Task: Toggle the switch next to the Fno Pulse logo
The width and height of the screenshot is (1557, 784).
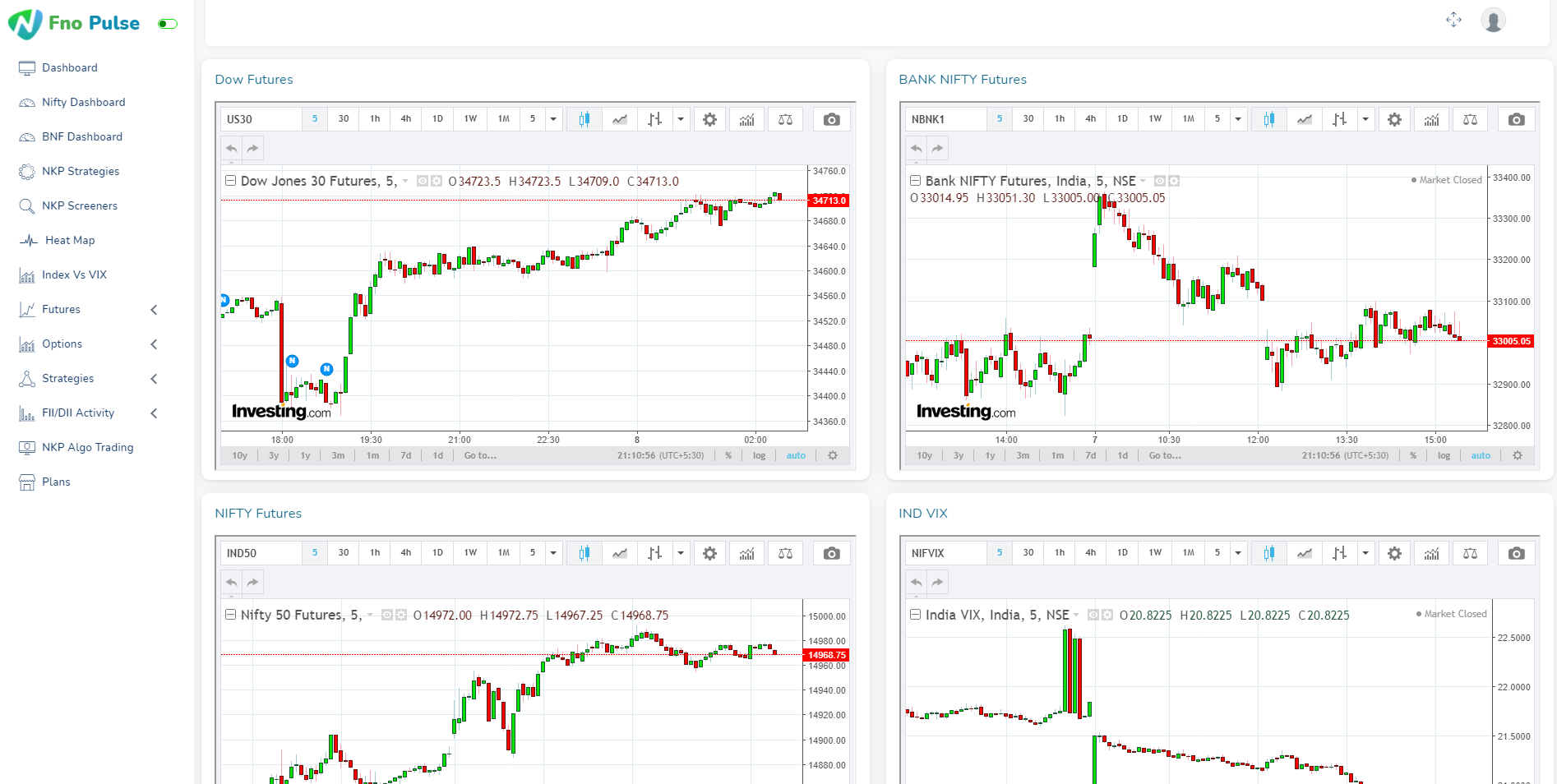Action: pos(168,24)
